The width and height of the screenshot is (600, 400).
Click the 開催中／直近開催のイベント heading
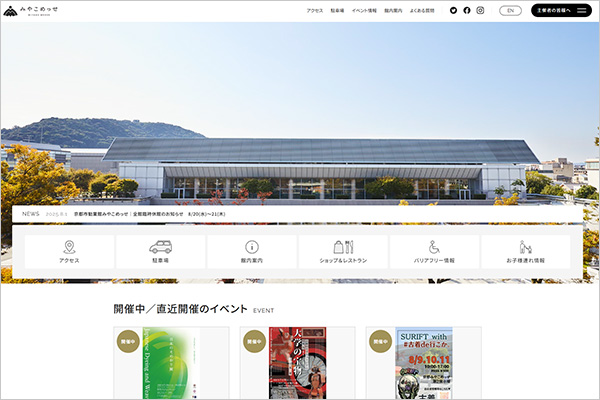pyautogui.click(x=181, y=309)
